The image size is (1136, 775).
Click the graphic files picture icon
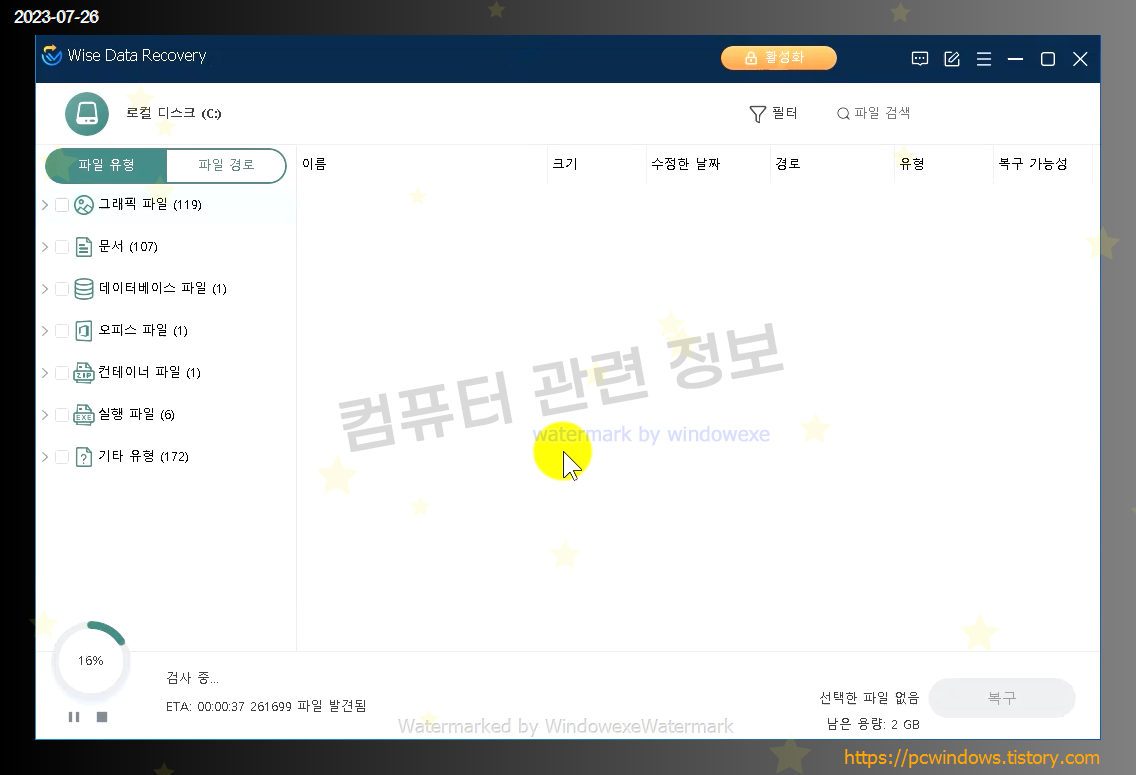click(x=84, y=205)
